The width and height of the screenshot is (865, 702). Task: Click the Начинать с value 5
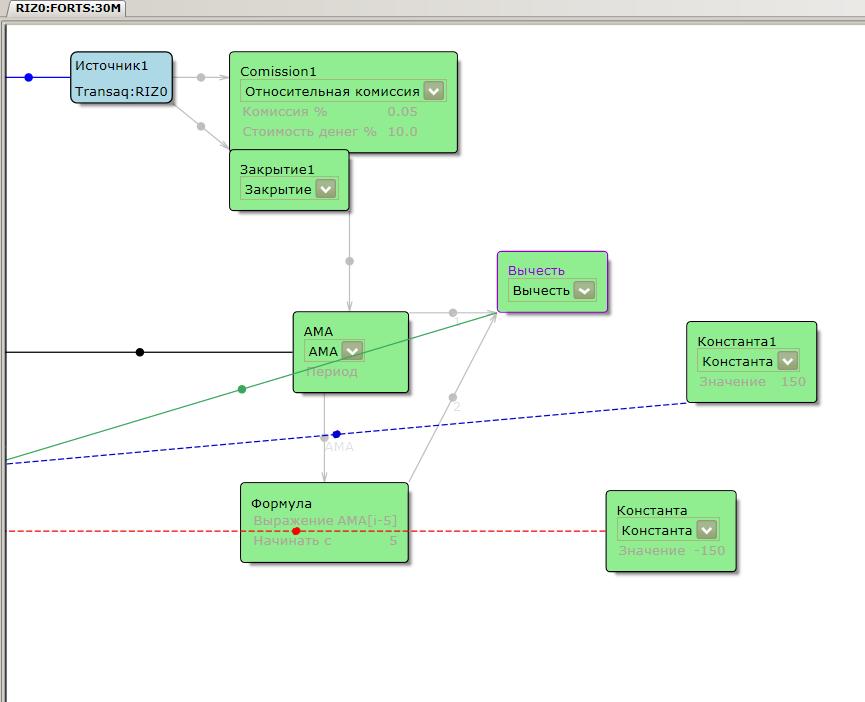pos(393,540)
